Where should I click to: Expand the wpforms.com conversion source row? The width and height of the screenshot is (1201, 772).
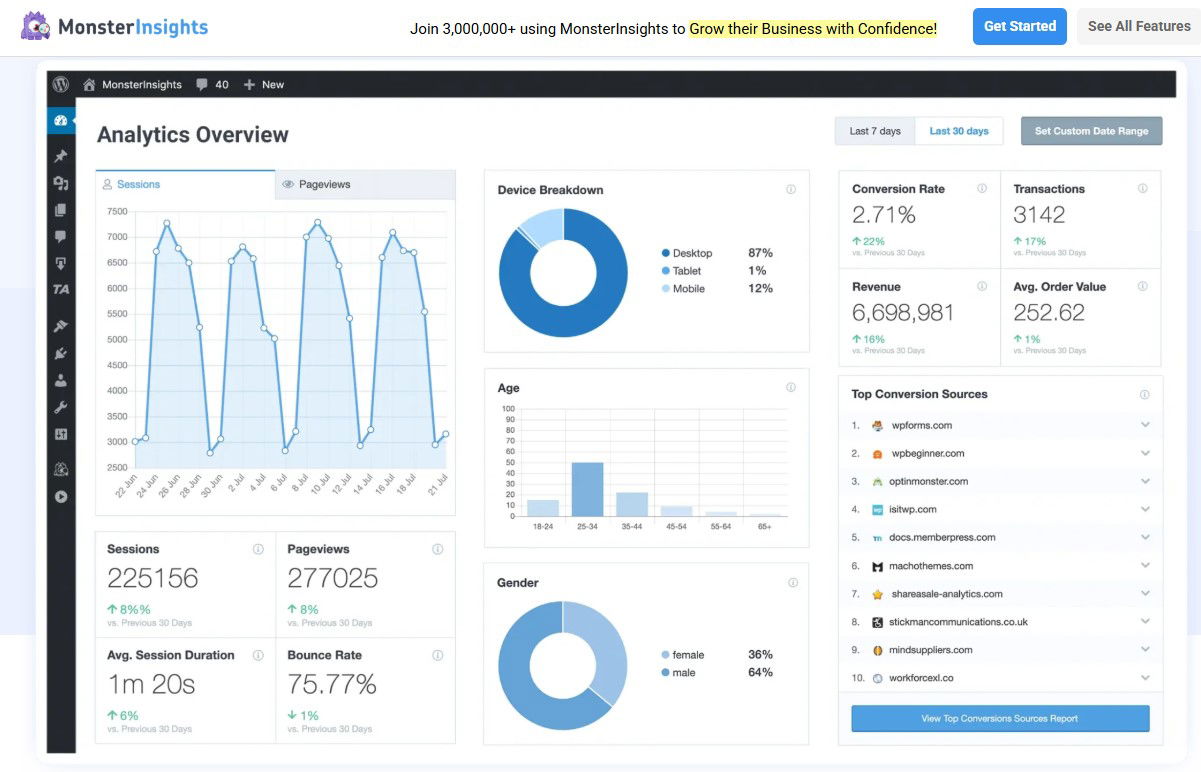tap(1145, 425)
